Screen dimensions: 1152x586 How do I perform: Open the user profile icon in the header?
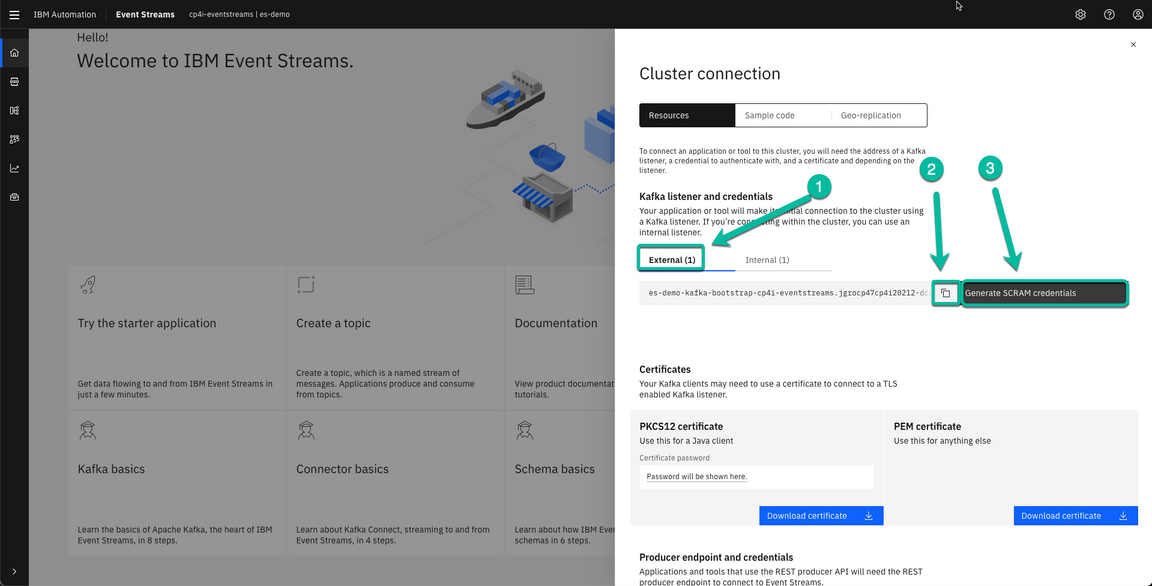point(1138,14)
